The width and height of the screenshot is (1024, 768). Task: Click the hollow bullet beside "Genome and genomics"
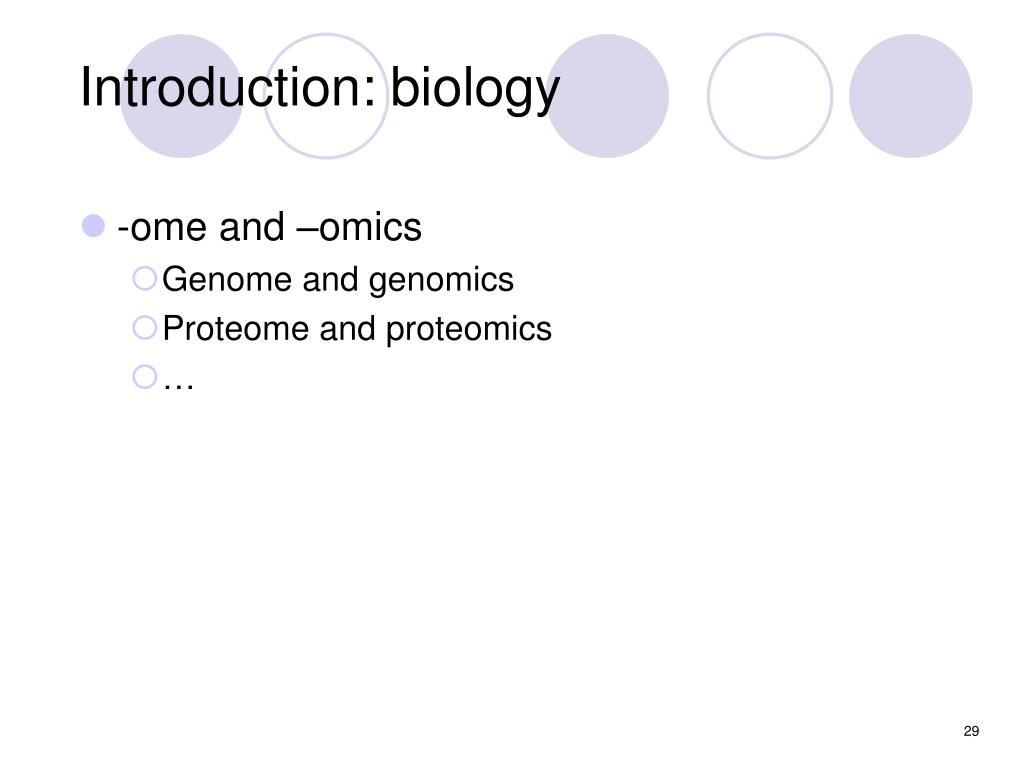pos(144,278)
